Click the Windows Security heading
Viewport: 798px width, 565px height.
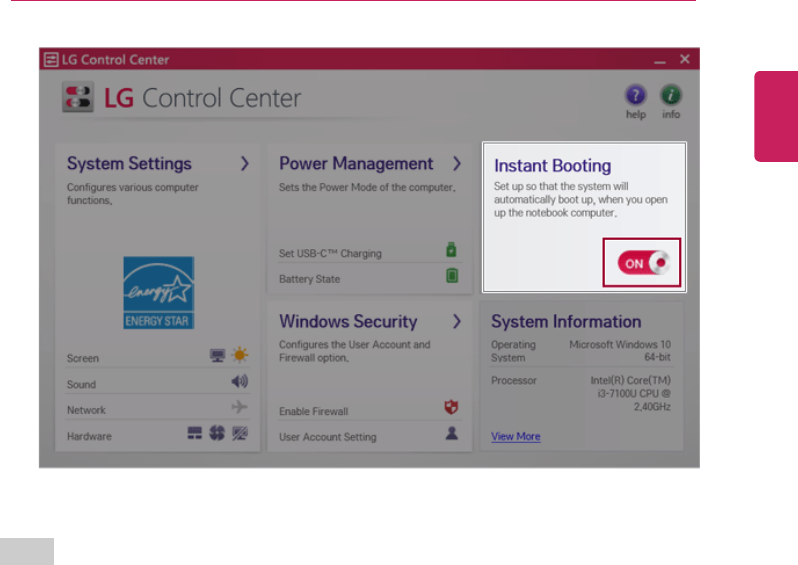[x=348, y=322]
